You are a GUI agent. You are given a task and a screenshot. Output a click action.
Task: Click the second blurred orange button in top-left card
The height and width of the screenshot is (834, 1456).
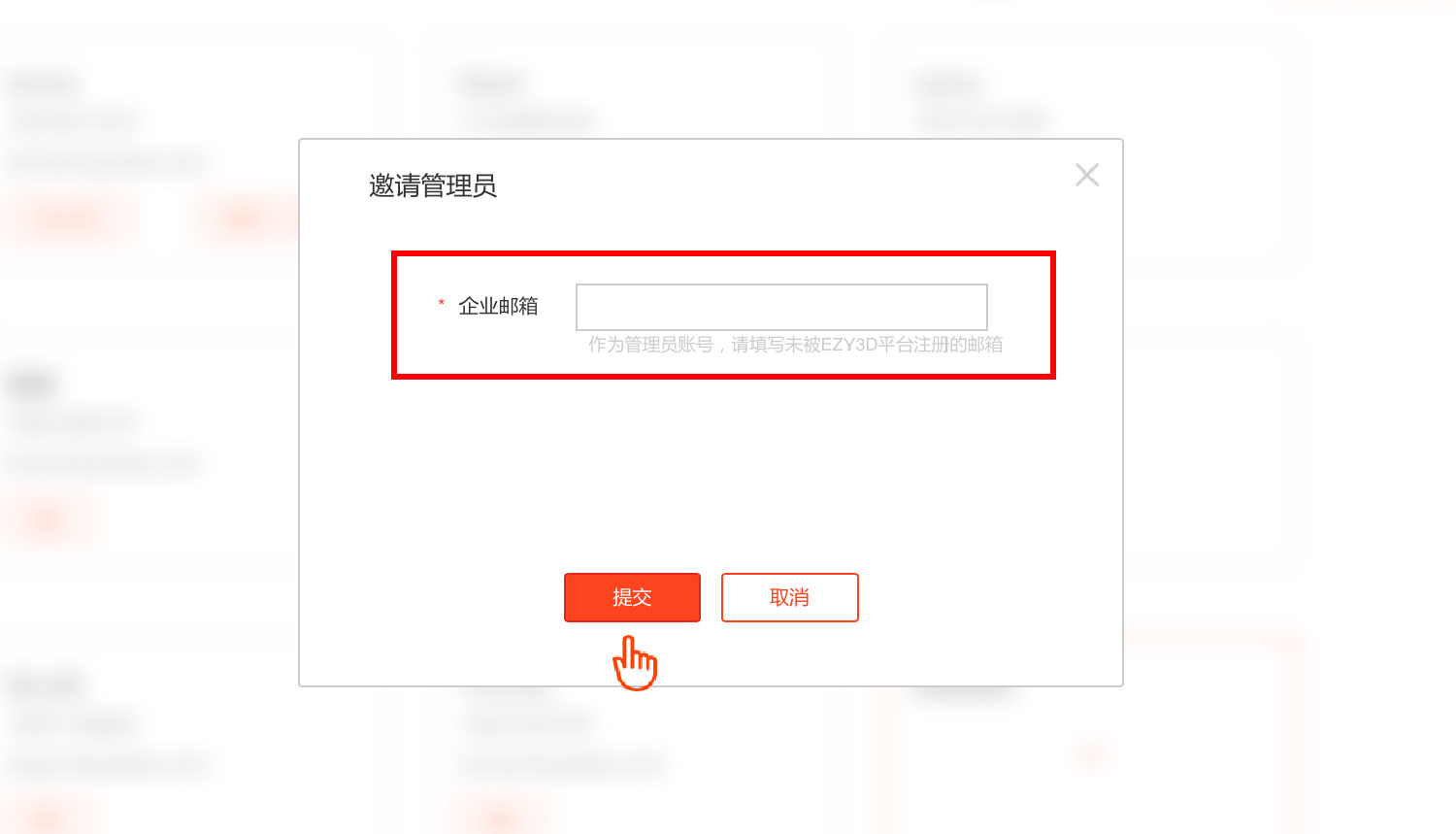(x=243, y=219)
